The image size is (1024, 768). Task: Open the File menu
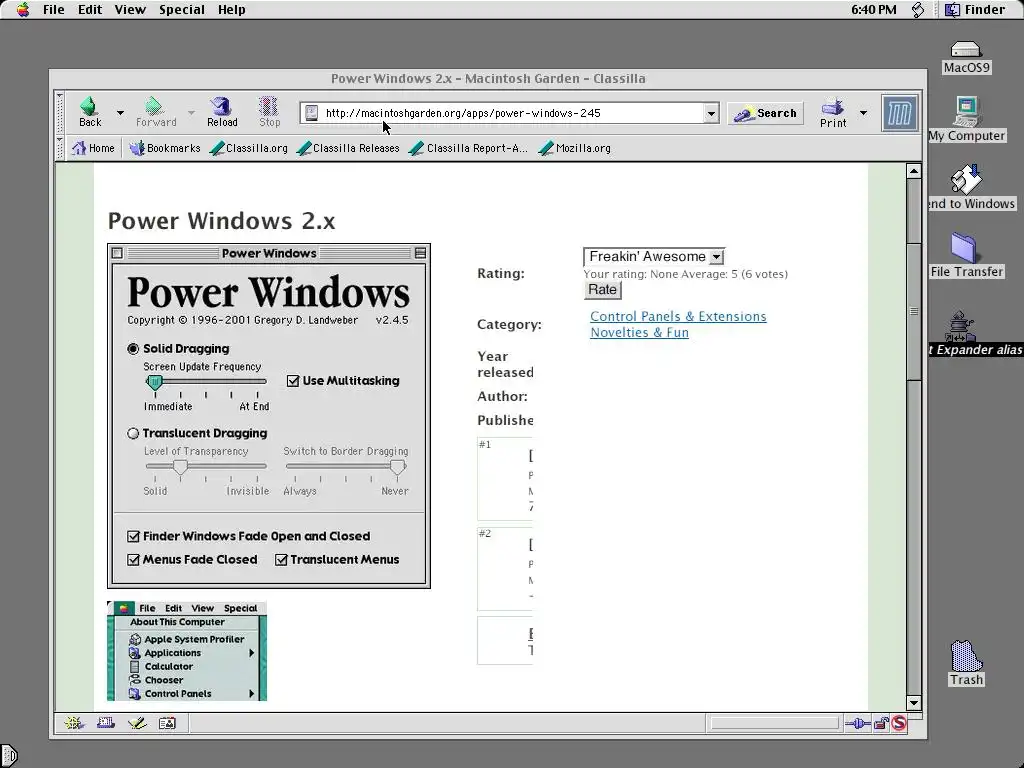pos(54,10)
